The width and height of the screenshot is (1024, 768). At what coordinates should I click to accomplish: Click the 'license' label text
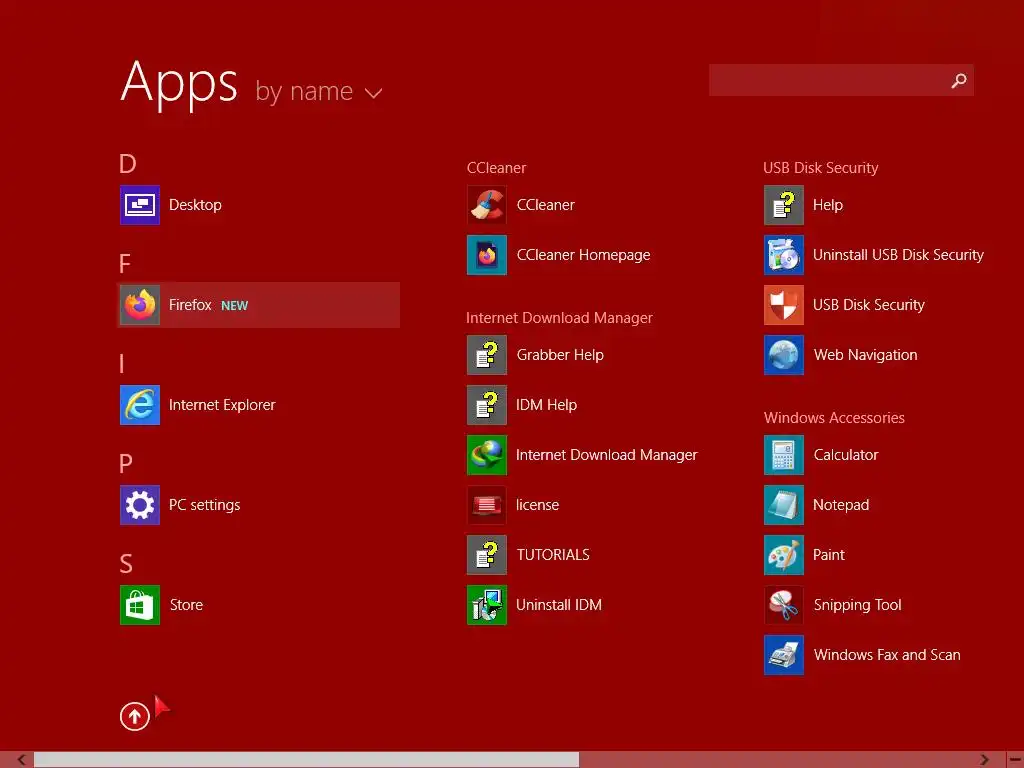[537, 505]
